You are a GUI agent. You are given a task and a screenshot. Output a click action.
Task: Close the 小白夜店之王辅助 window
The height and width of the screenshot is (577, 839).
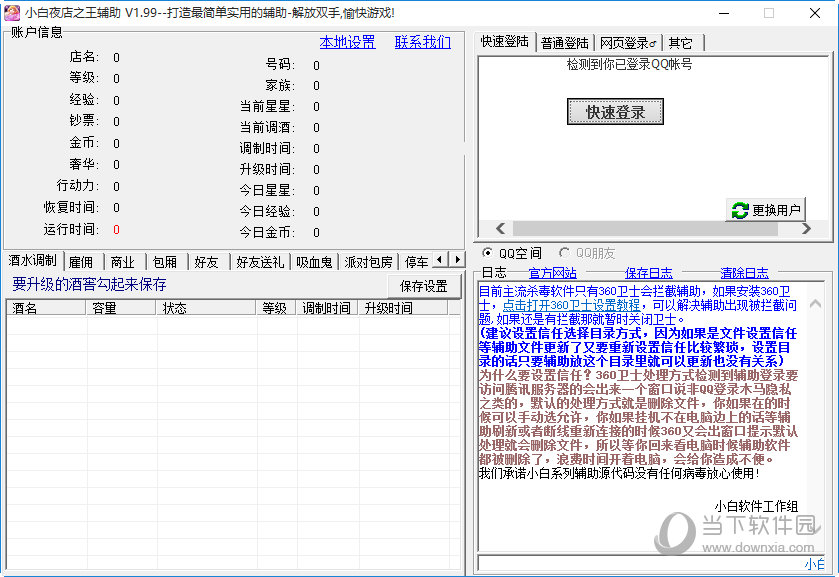(814, 13)
